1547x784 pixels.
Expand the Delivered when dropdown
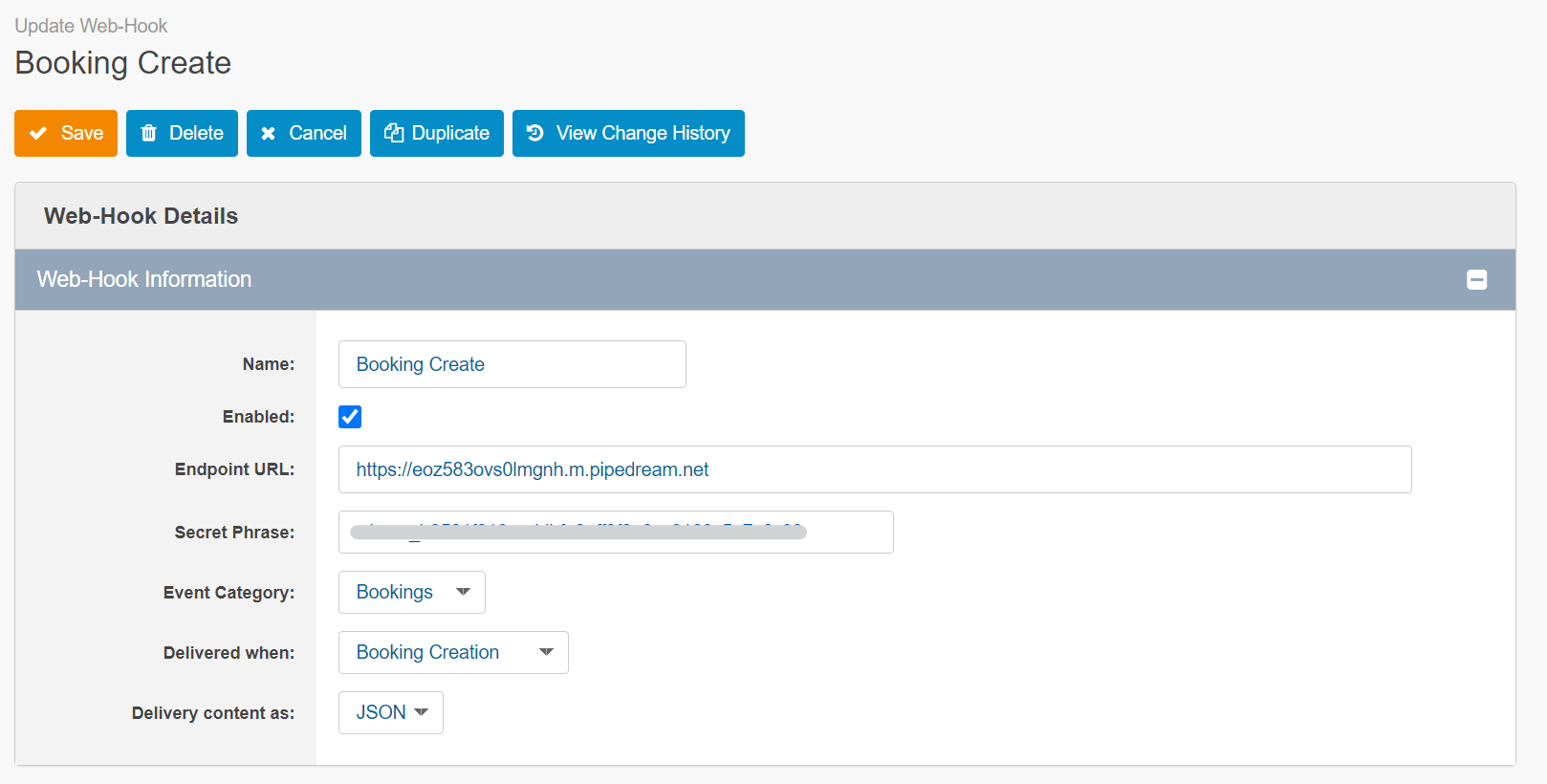(452, 653)
